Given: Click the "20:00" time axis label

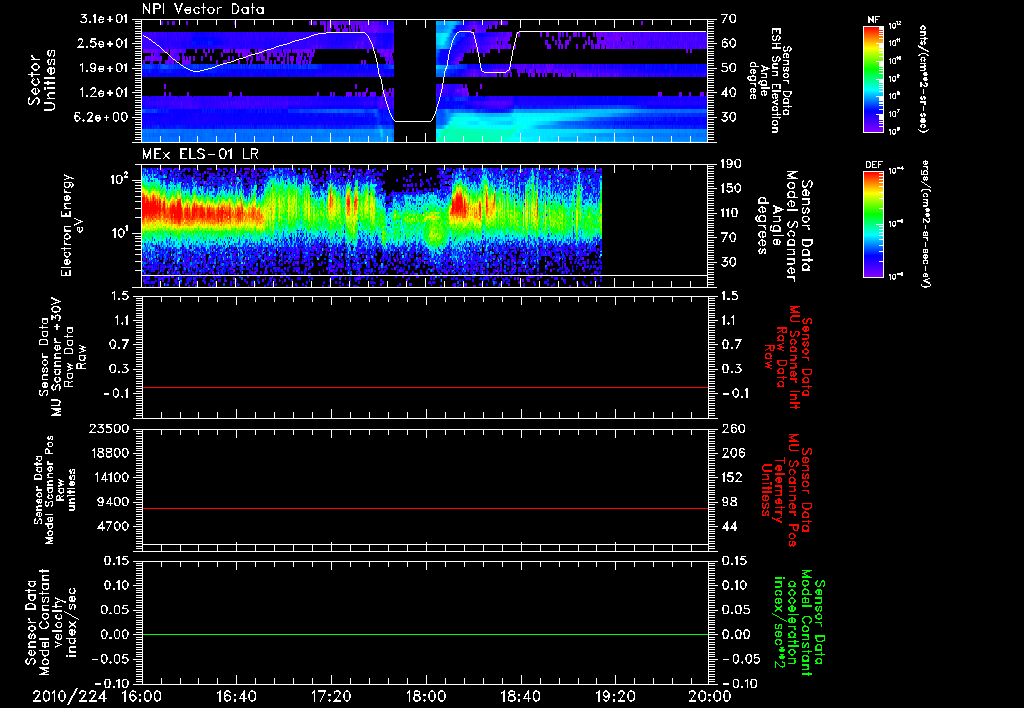Looking at the screenshot, I should tap(710, 697).
